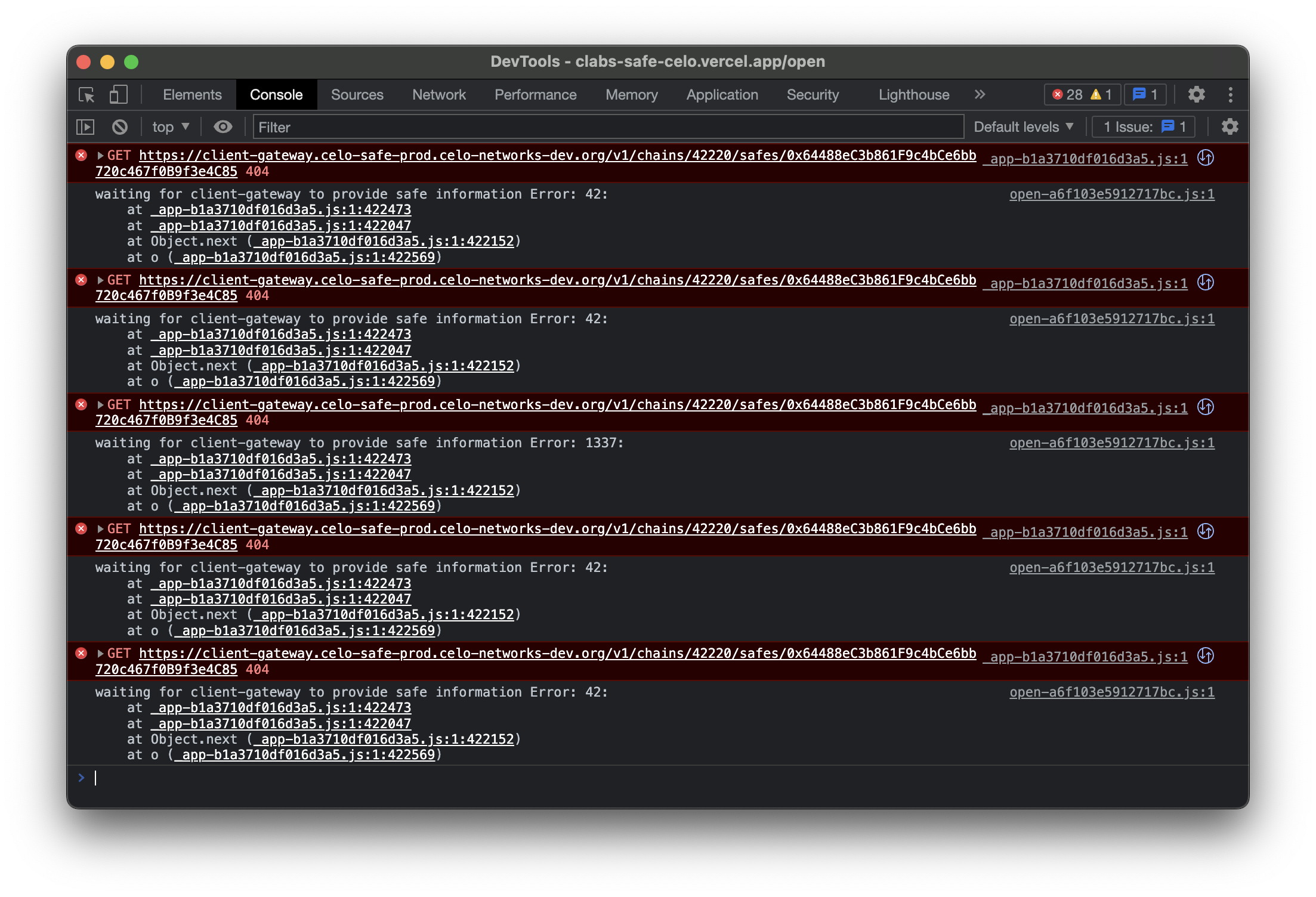Click the blue message badge in tab bar
The height and width of the screenshot is (897, 1316).
click(x=1145, y=95)
